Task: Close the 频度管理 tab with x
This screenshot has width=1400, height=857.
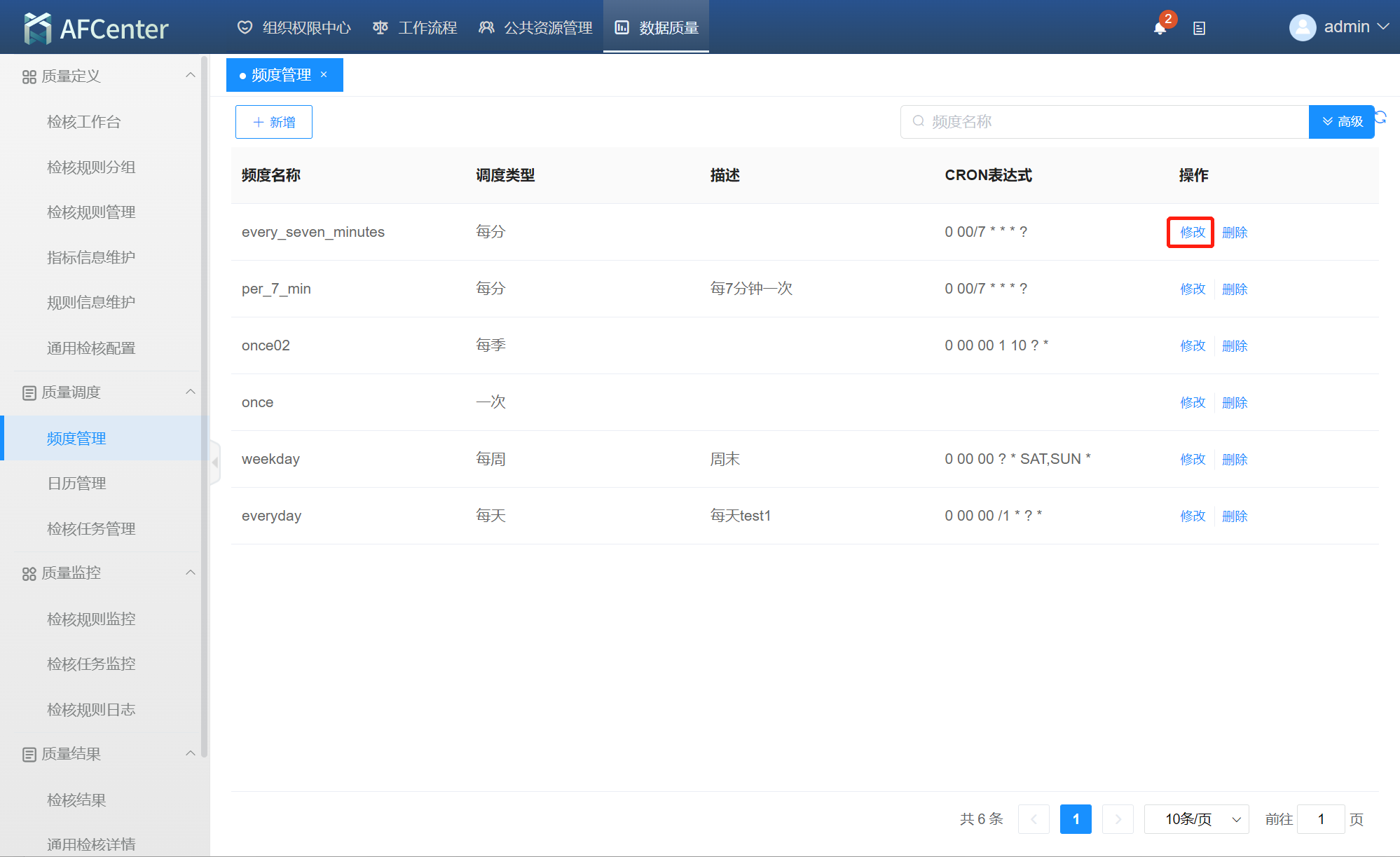Action: pos(324,74)
